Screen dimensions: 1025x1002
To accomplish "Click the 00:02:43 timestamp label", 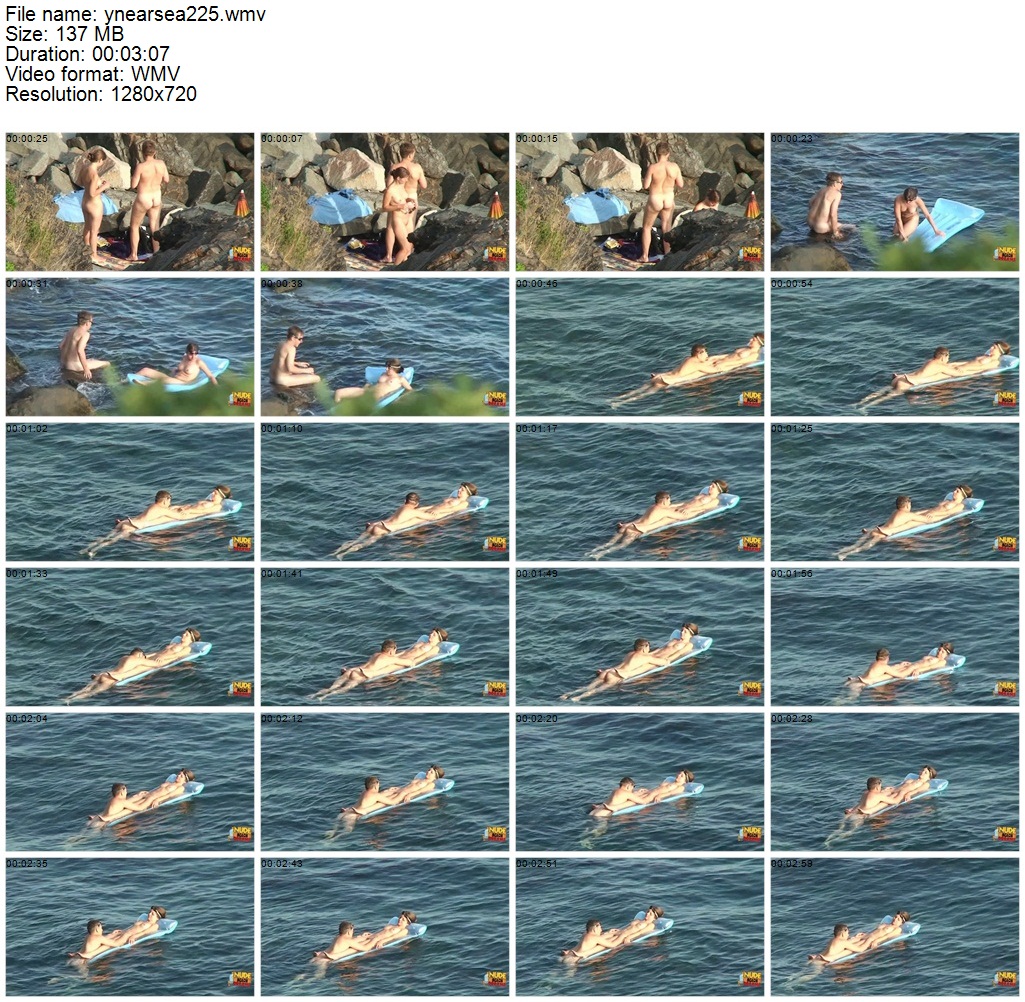I will pos(282,864).
